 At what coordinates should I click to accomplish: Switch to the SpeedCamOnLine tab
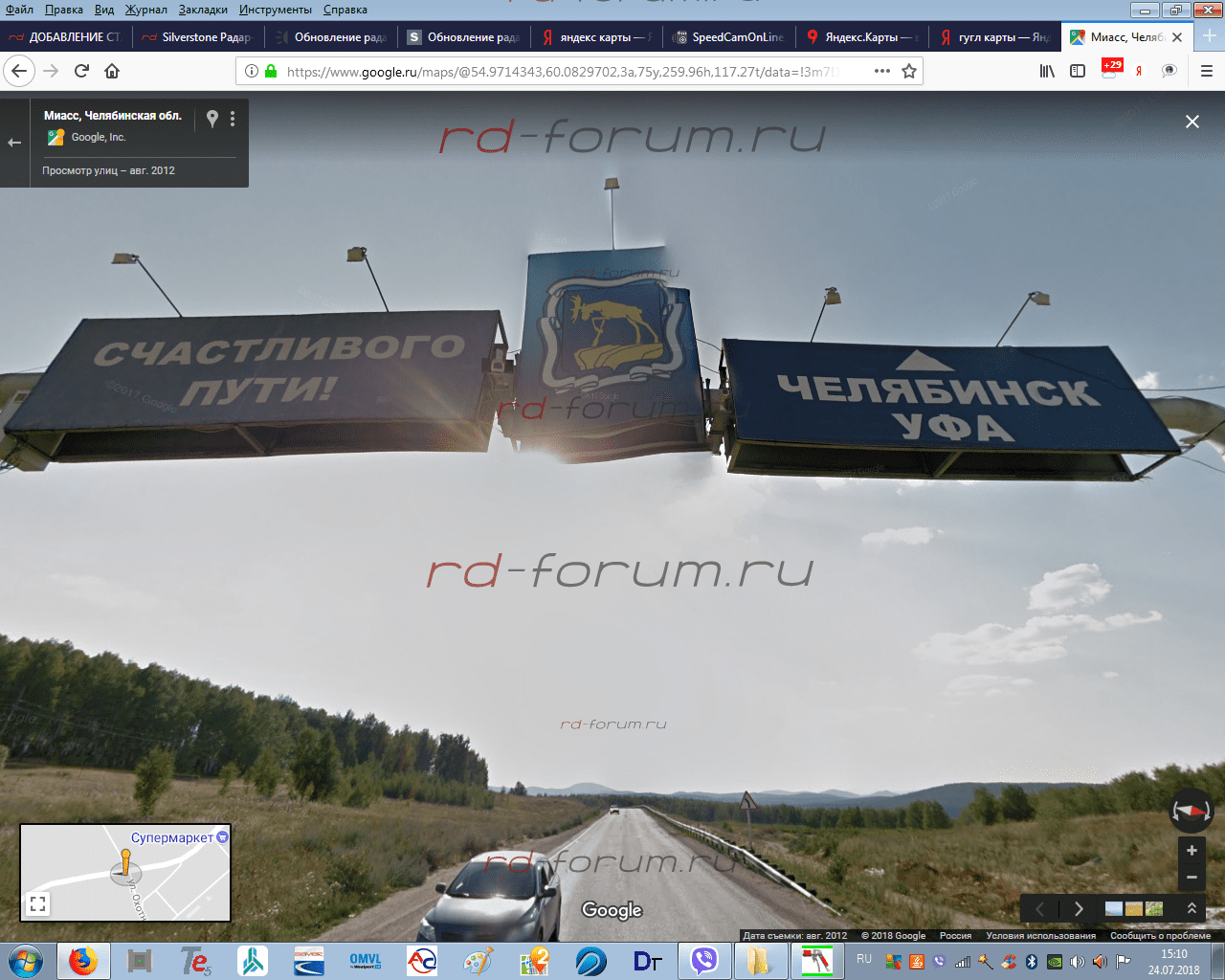(x=729, y=37)
